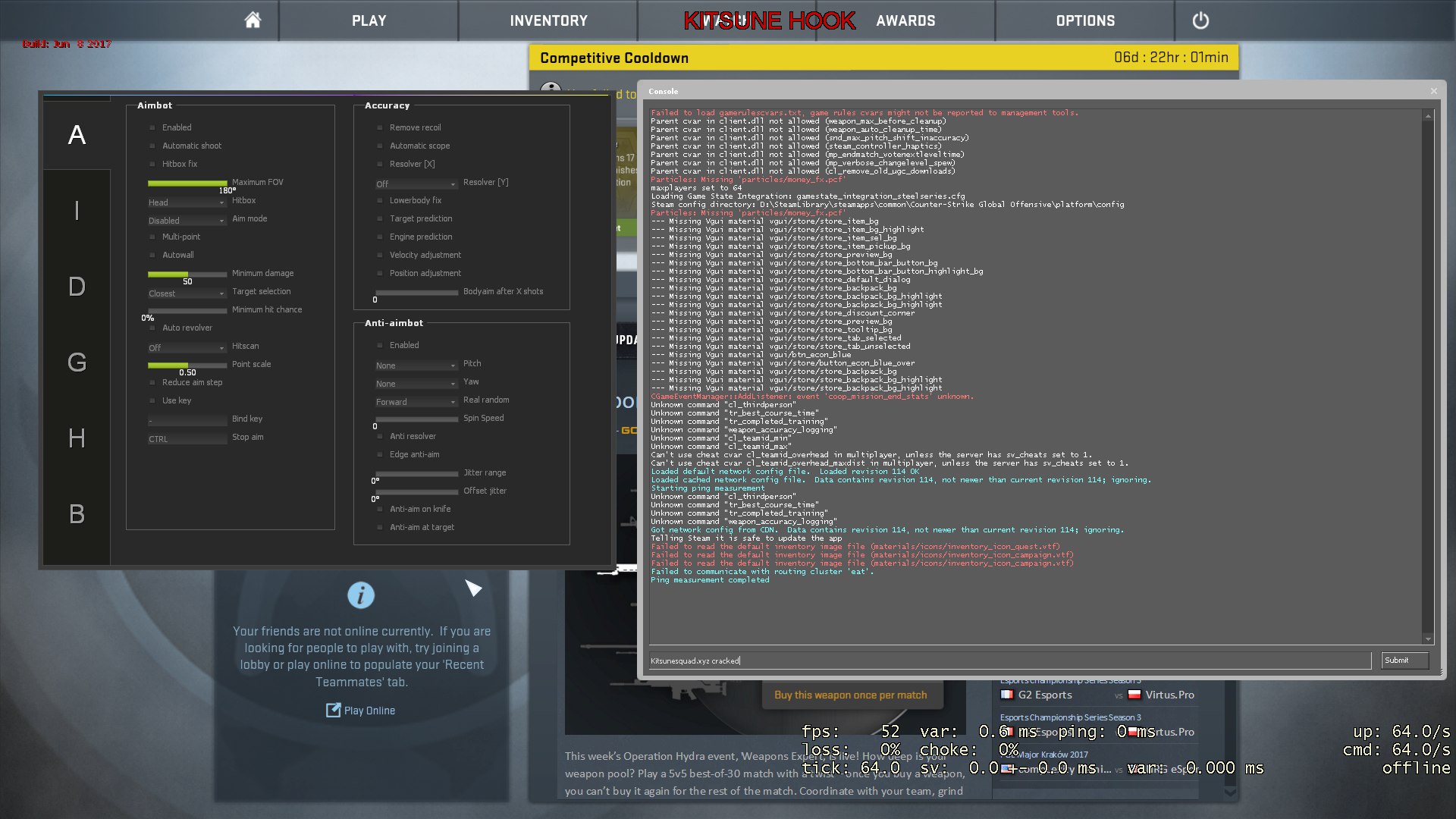Open the Real random dropdown showing Forward

click(416, 402)
